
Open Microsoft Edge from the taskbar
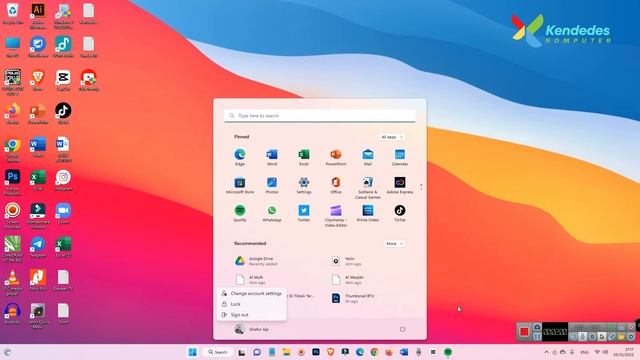(x=360, y=352)
